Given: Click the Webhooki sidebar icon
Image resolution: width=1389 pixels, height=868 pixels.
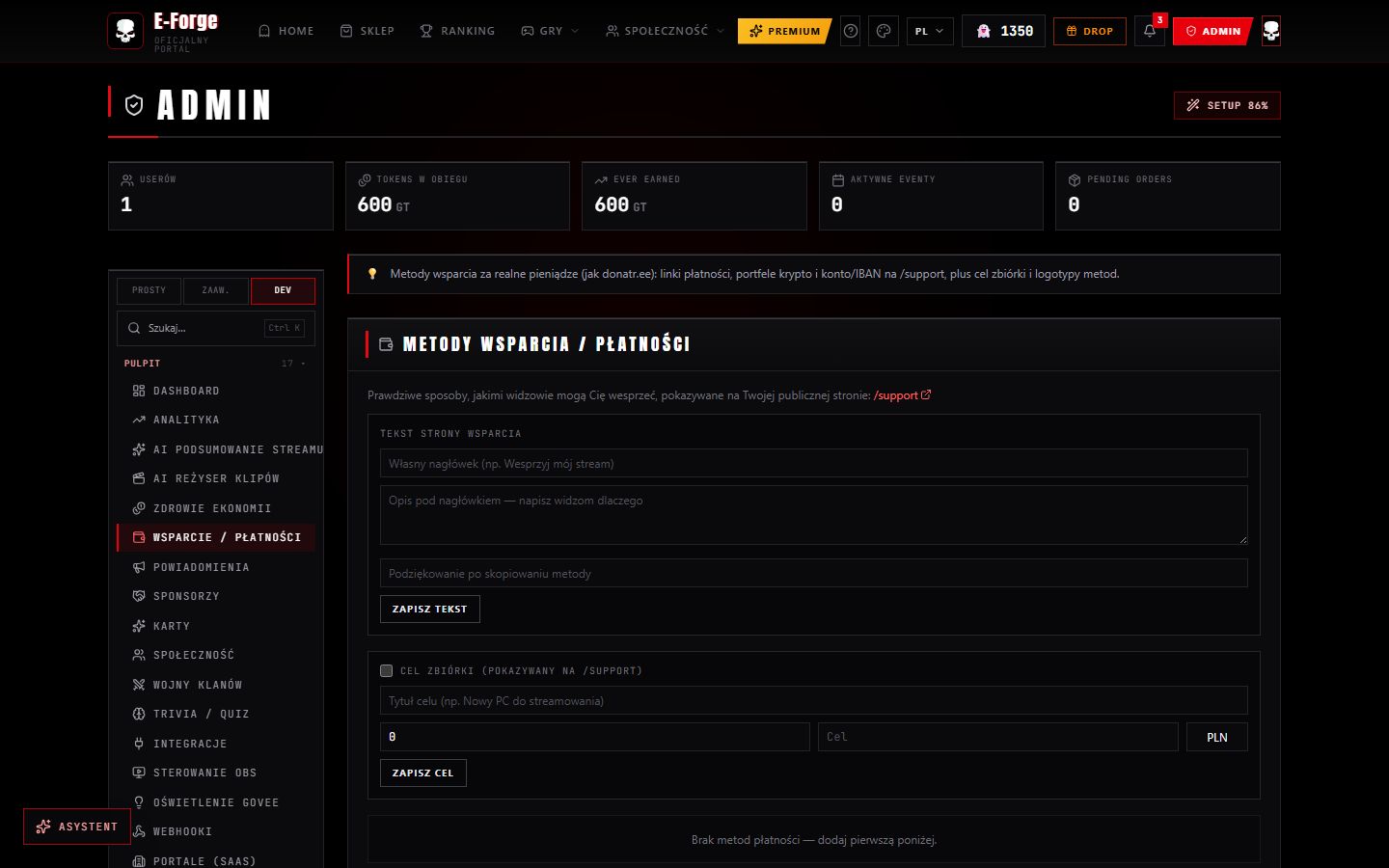Looking at the screenshot, I should [x=139, y=831].
